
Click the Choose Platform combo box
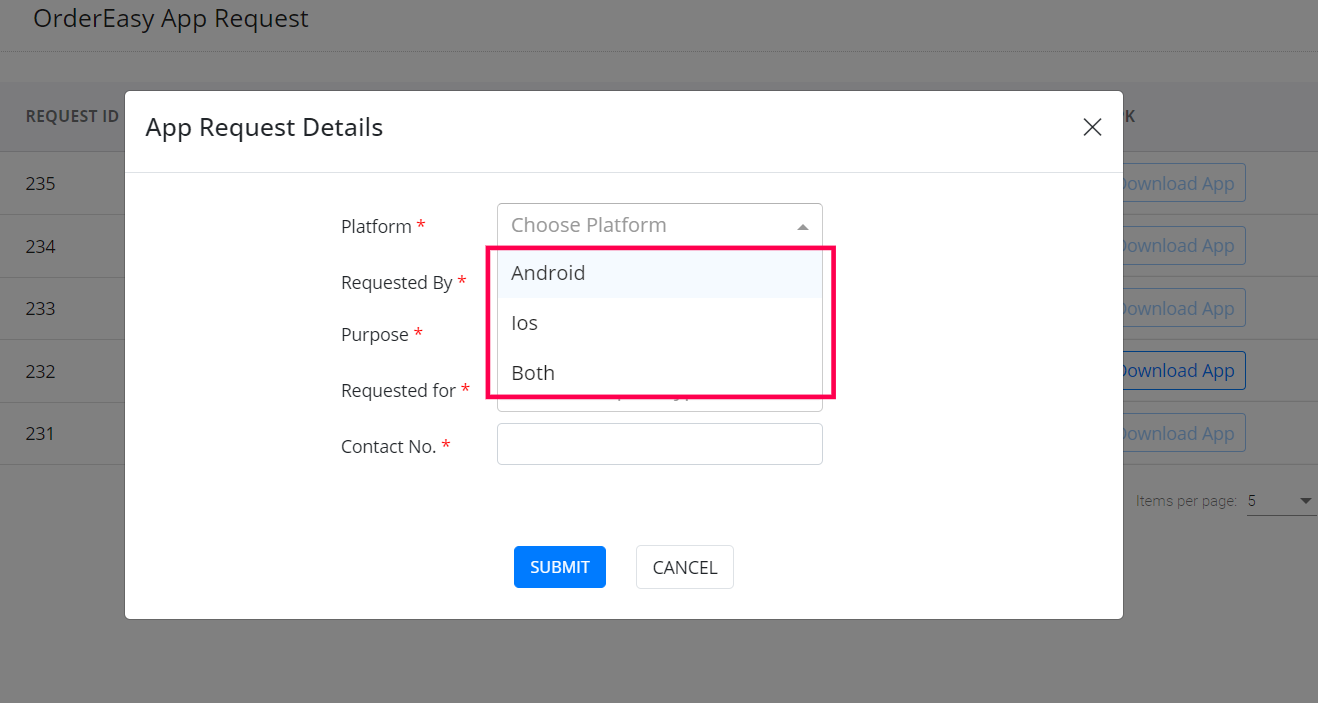pos(650,225)
